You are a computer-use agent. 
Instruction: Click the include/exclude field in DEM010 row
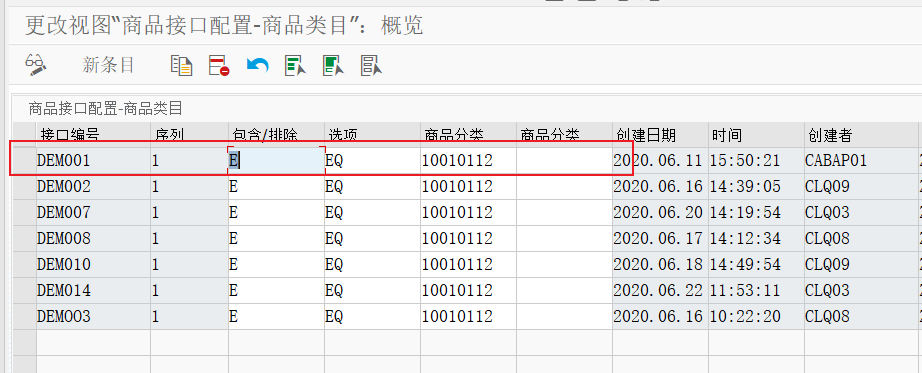pyautogui.click(x=276, y=264)
